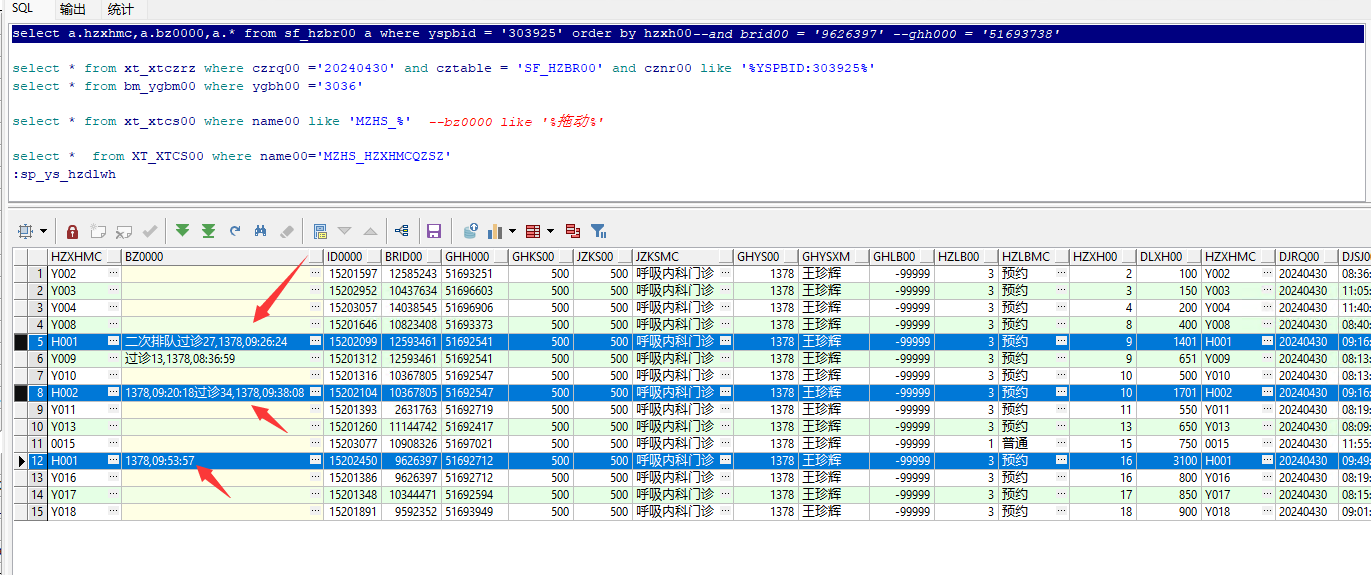Expand the red table view dropdown arrow
The height and width of the screenshot is (575, 1371).
pyautogui.click(x=550, y=231)
